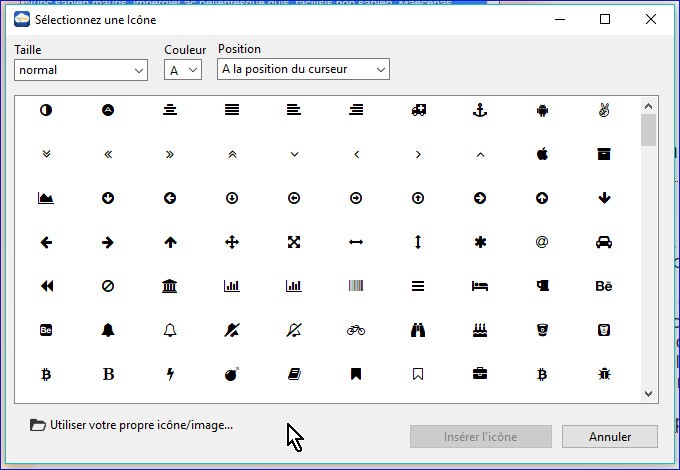Screen dimensions: 680x470
Task: Open the Taille size dropdown
Action: [81, 70]
